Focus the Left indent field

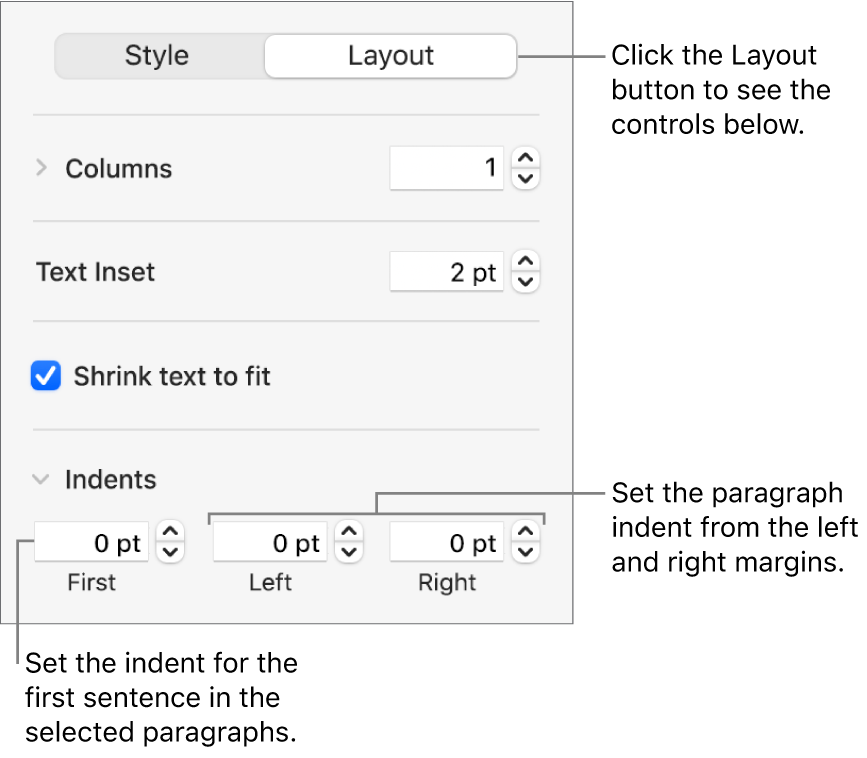pyautogui.click(x=270, y=543)
